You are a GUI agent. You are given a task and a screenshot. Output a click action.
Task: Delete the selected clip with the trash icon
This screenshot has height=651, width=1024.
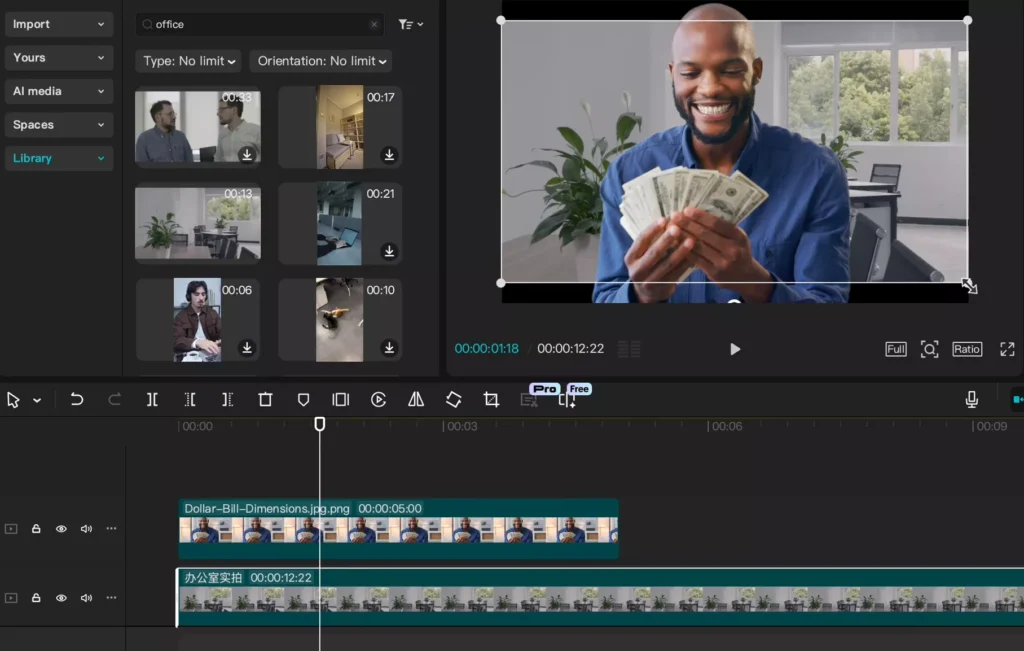pos(265,399)
